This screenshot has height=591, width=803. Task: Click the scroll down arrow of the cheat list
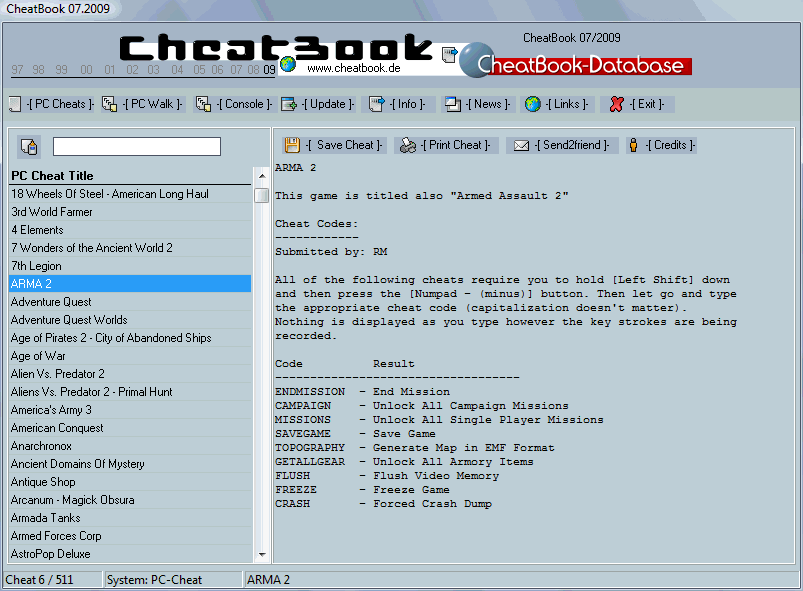262,555
